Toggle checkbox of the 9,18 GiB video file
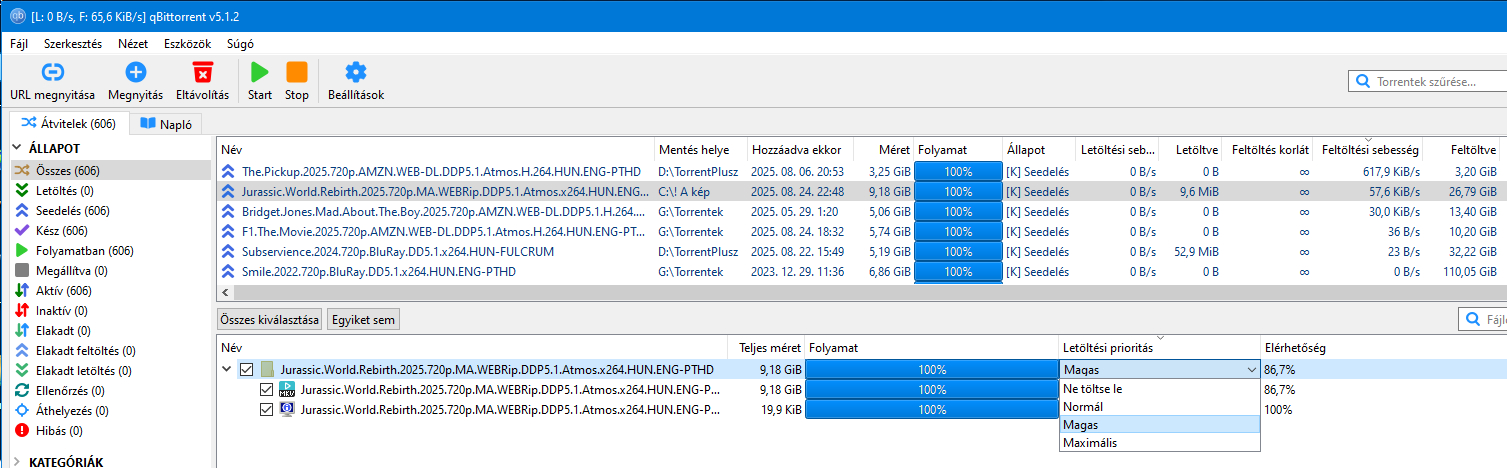This screenshot has height=468, width=1507. [x=266, y=389]
